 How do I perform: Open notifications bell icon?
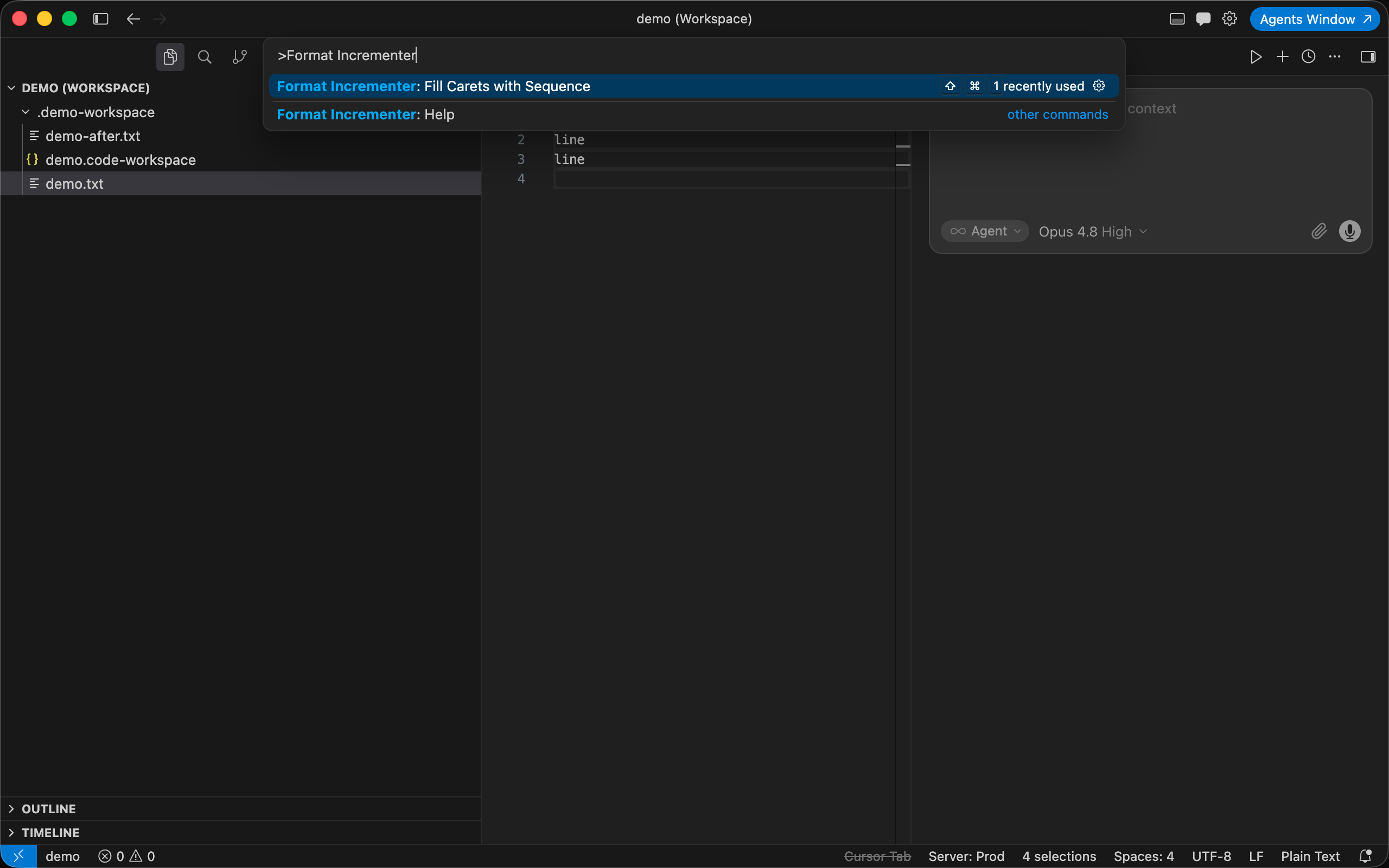click(x=1366, y=856)
